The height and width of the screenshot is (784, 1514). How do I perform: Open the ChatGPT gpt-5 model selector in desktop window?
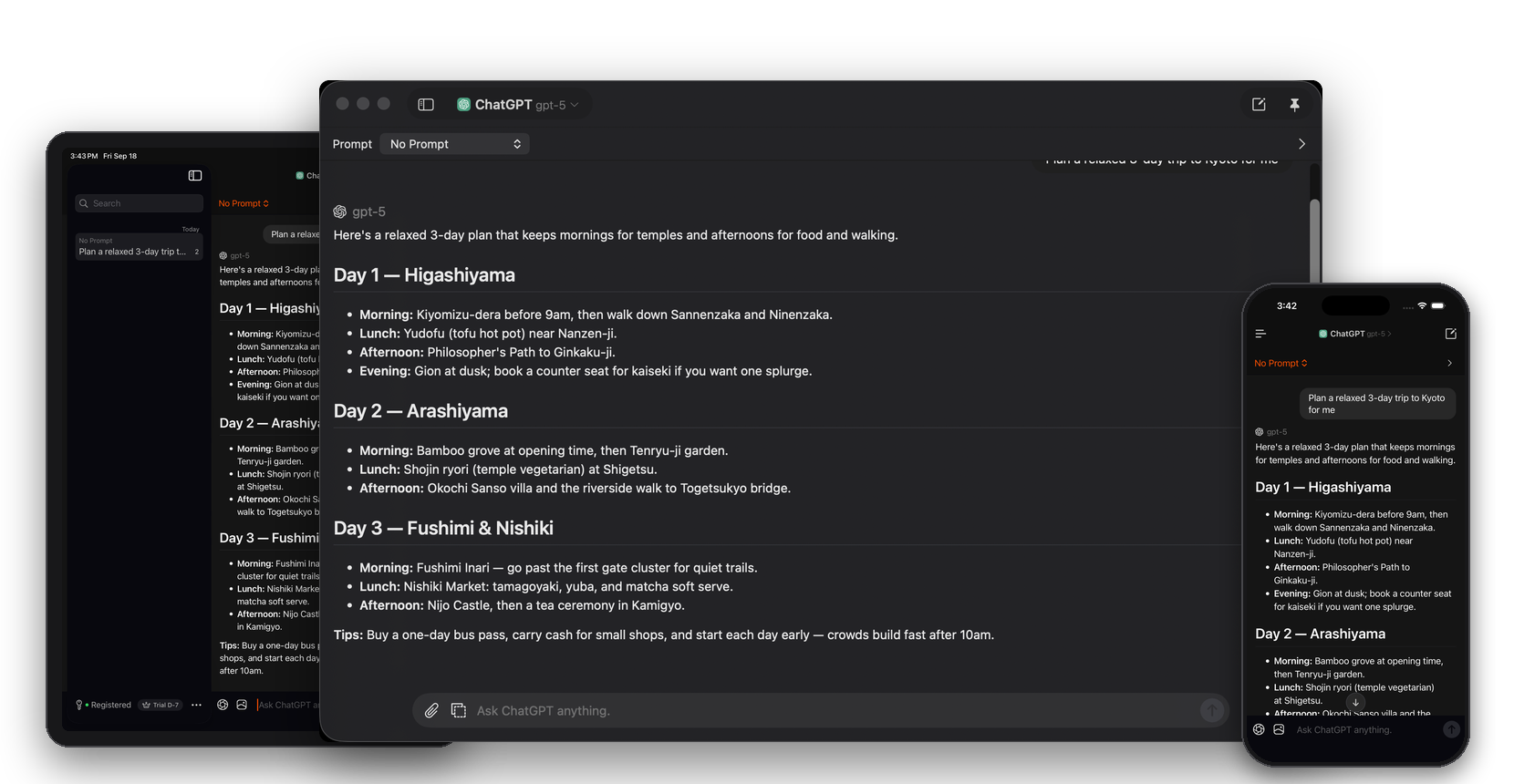click(x=518, y=105)
